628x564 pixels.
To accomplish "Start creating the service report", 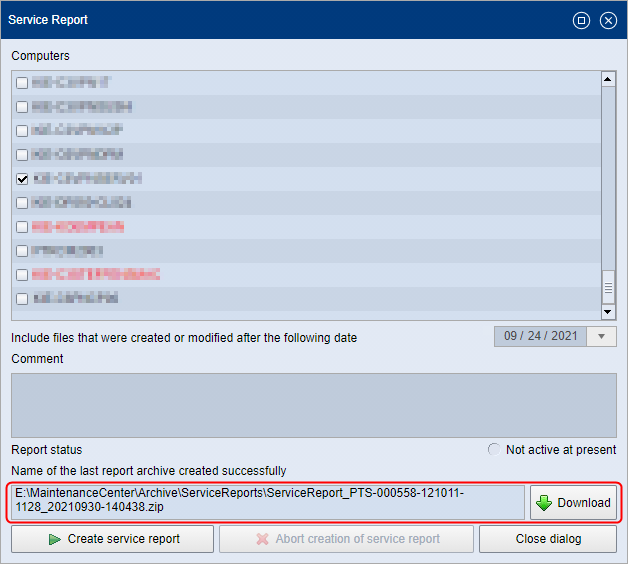I will tap(113, 539).
